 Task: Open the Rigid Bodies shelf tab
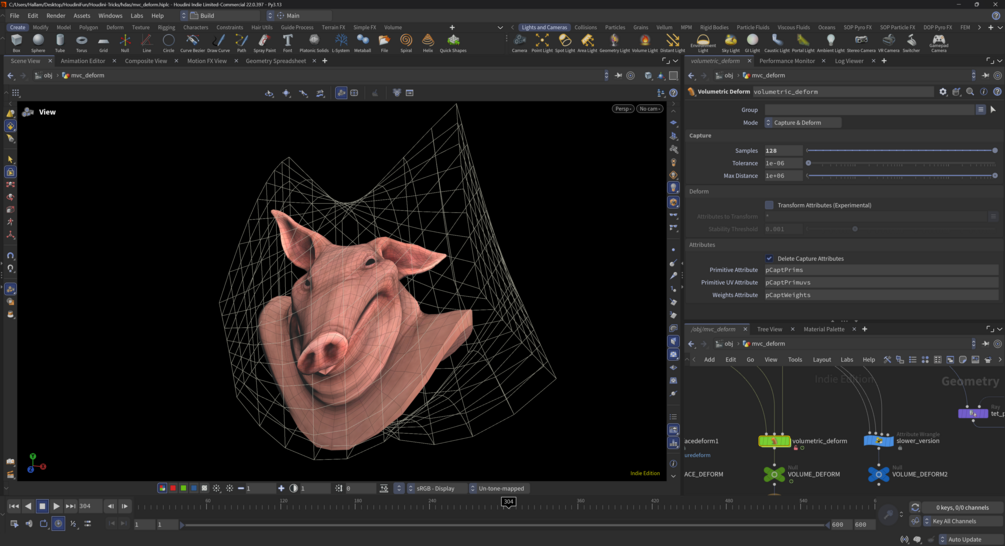714,28
